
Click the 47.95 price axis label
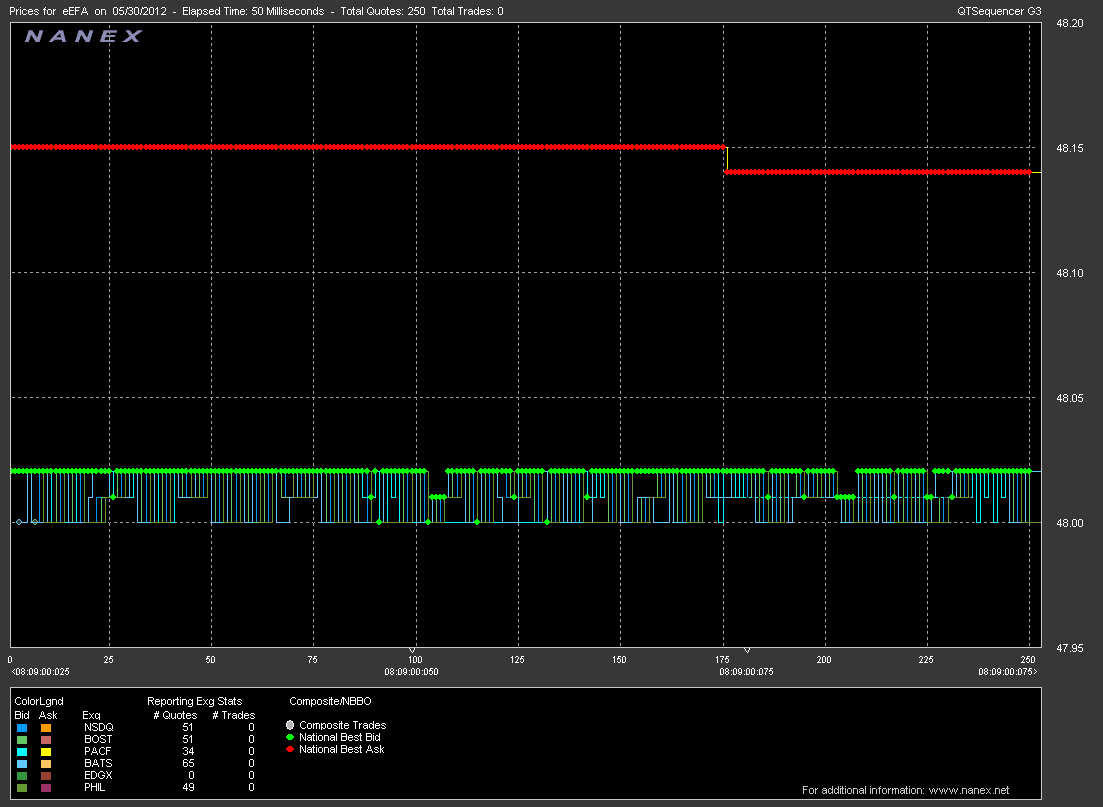pyautogui.click(x=1070, y=648)
